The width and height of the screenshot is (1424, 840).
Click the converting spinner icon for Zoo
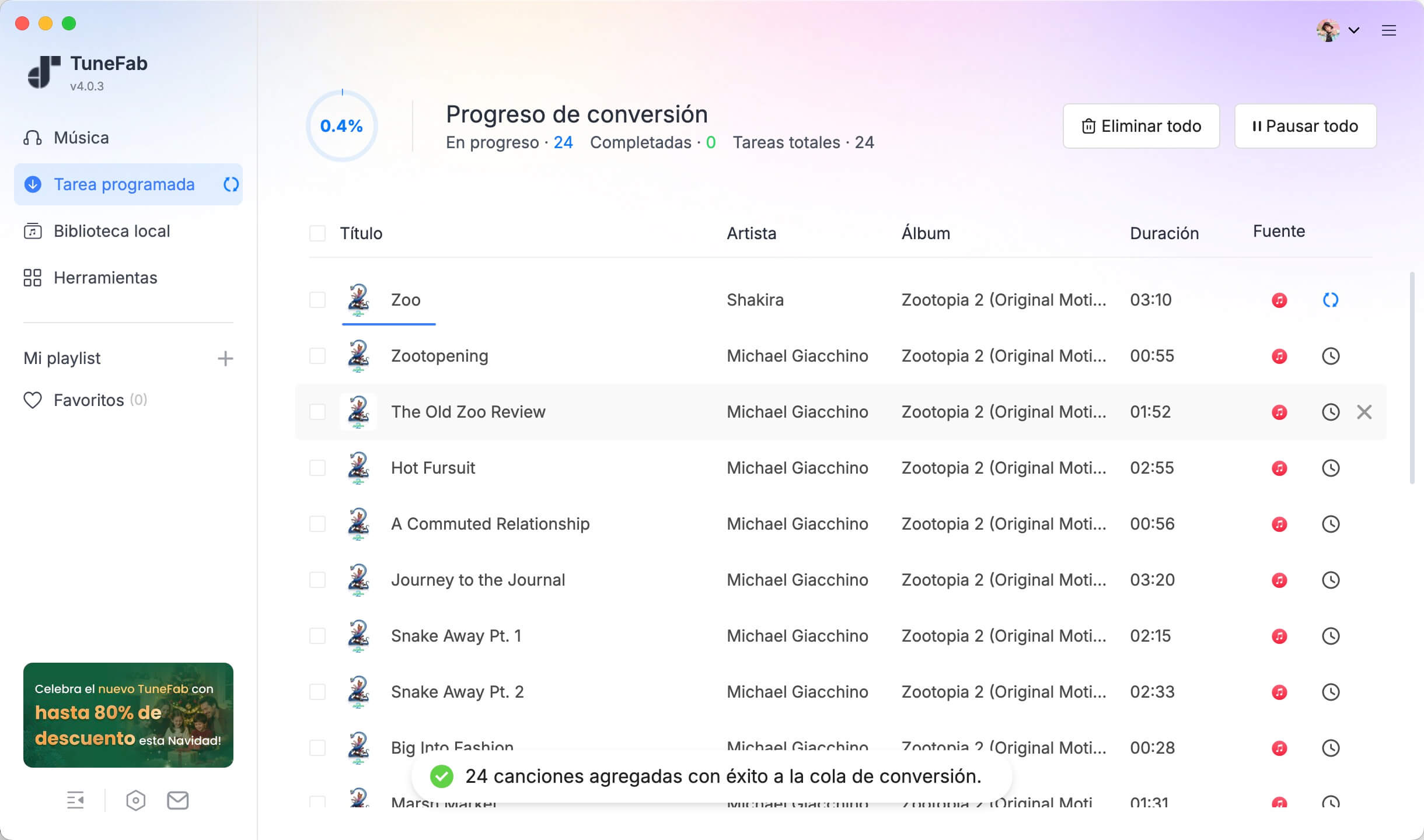click(x=1330, y=300)
